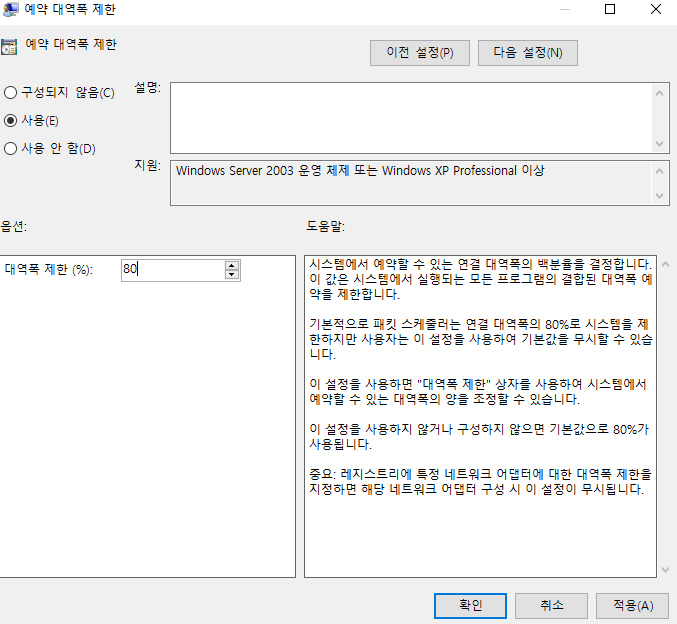677x624 pixels.
Task: Click the 지원: label
Action: pyautogui.click(x=147, y=165)
